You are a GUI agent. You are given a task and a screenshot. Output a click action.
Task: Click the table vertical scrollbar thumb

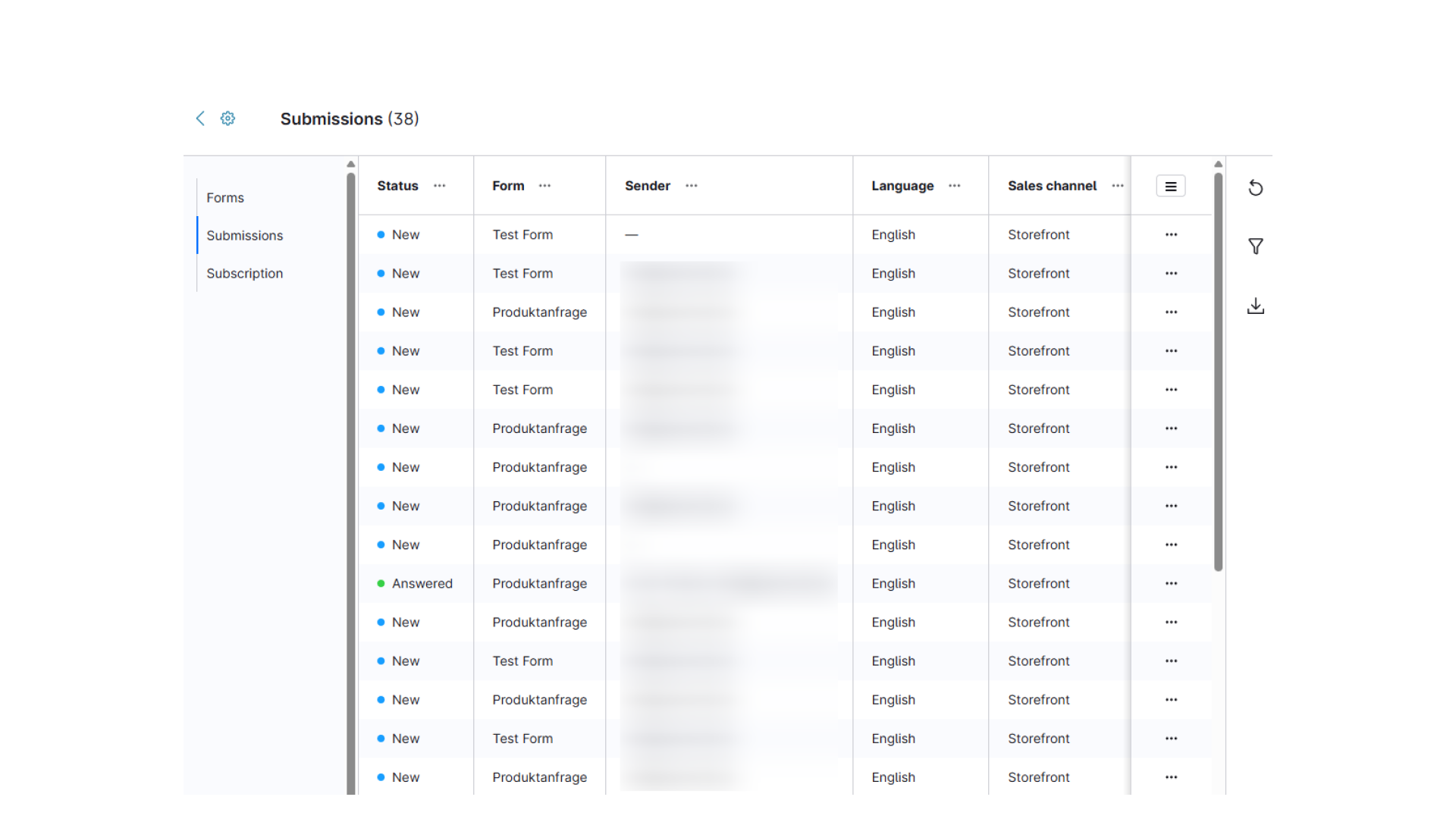click(1219, 372)
